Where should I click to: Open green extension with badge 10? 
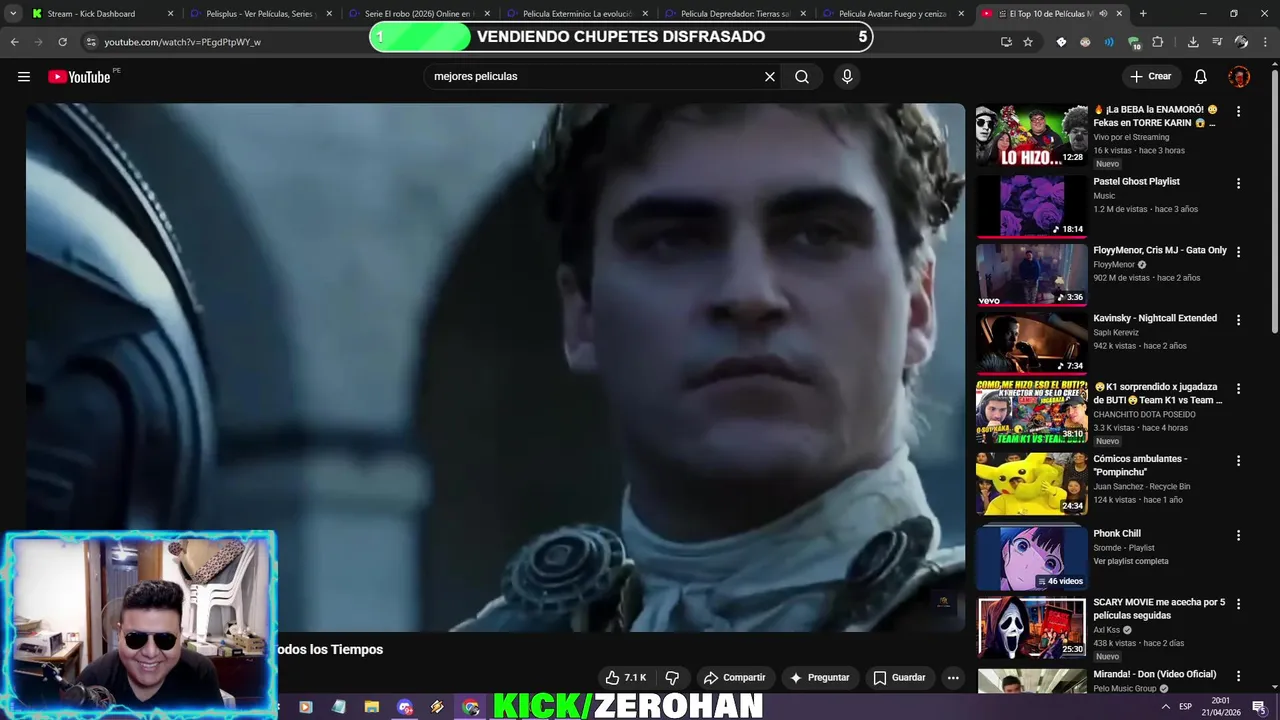[1134, 42]
